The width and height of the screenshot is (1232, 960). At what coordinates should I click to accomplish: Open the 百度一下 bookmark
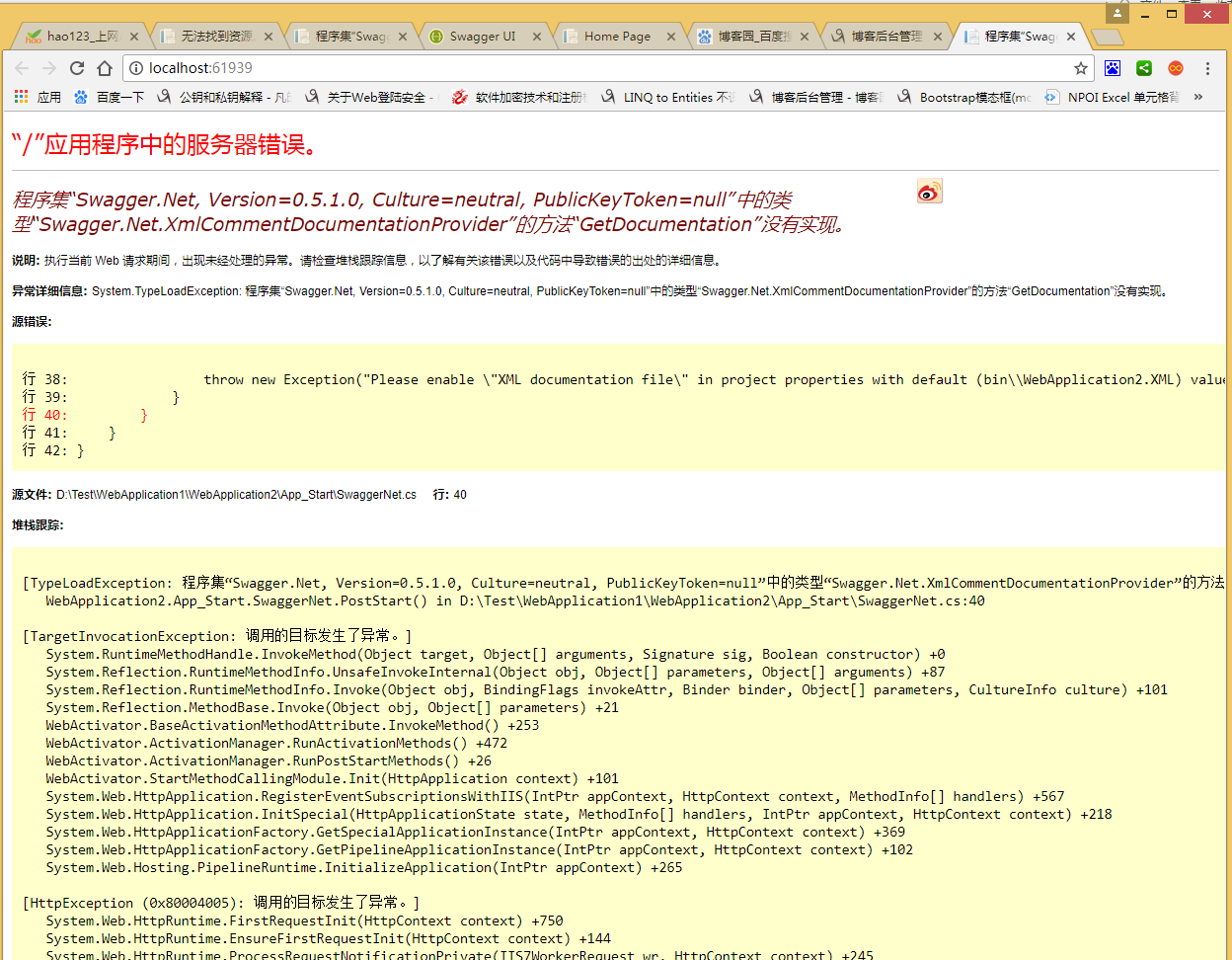point(109,97)
